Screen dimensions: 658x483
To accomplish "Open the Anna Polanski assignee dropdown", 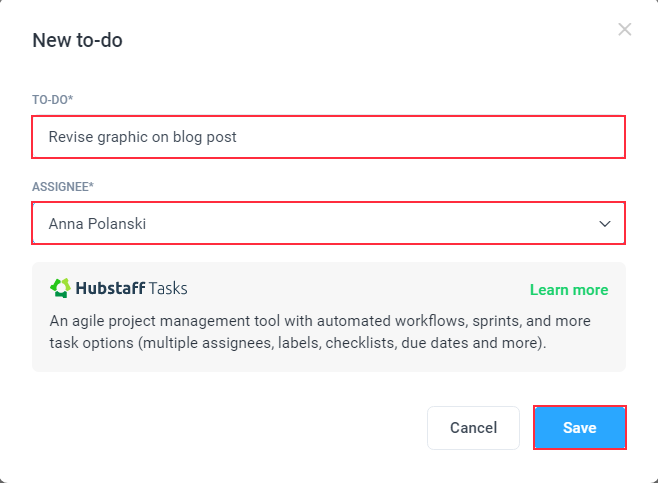I will pyautogui.click(x=329, y=223).
